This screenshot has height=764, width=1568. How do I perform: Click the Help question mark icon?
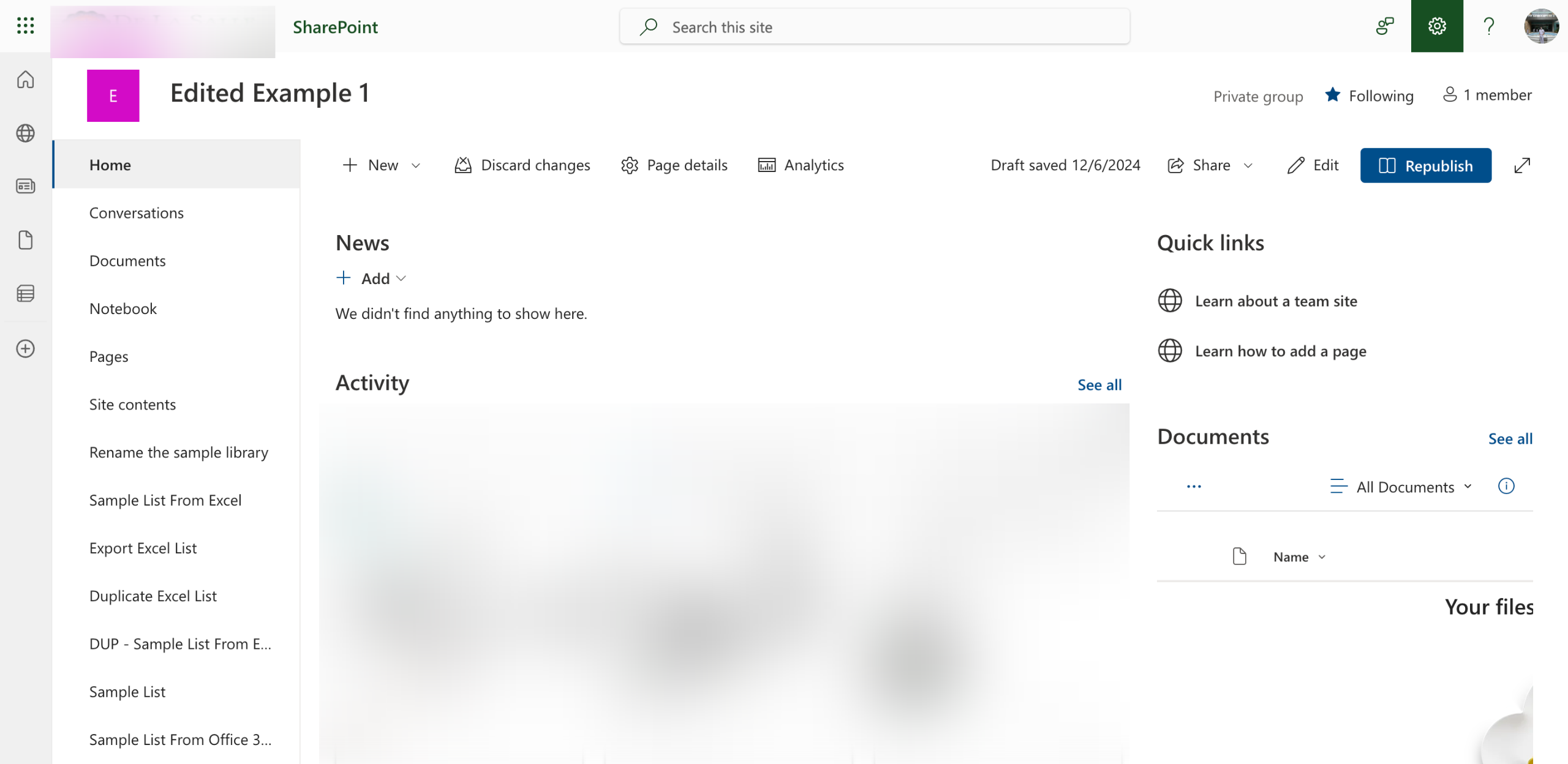[x=1488, y=26]
